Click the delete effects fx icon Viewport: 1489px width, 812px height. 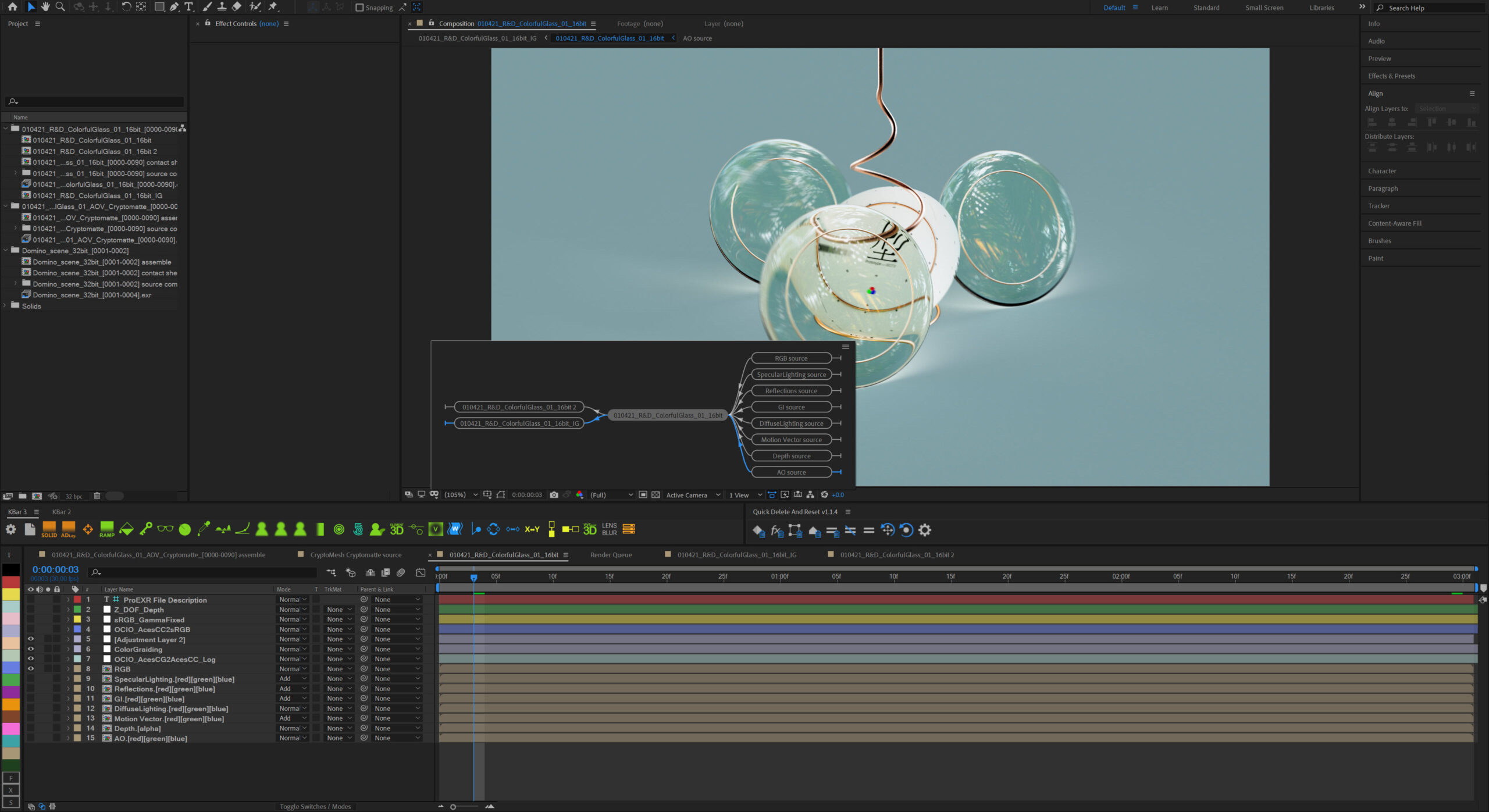[776, 530]
